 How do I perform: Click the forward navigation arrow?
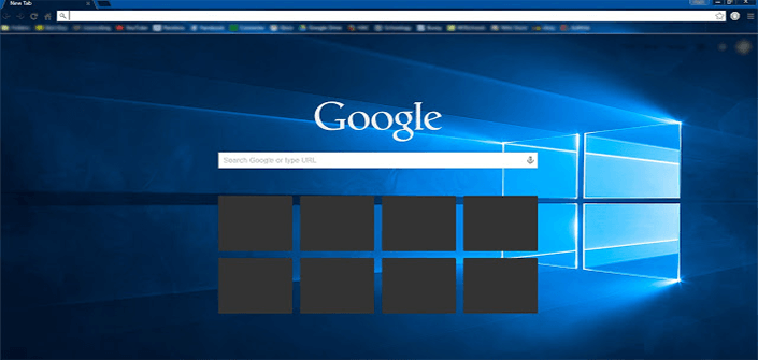click(20, 16)
